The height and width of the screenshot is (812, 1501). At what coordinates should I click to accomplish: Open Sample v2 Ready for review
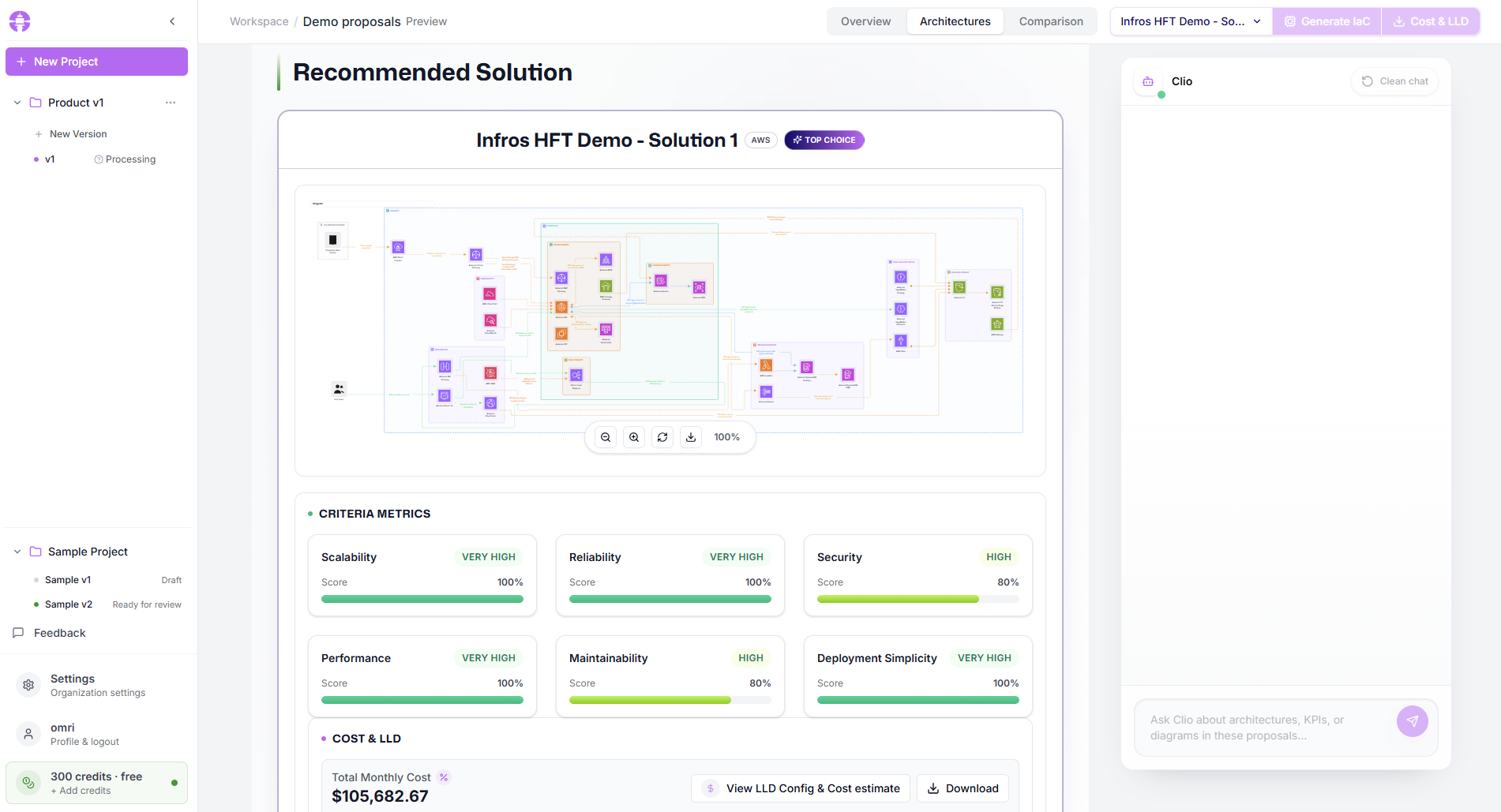[107, 604]
